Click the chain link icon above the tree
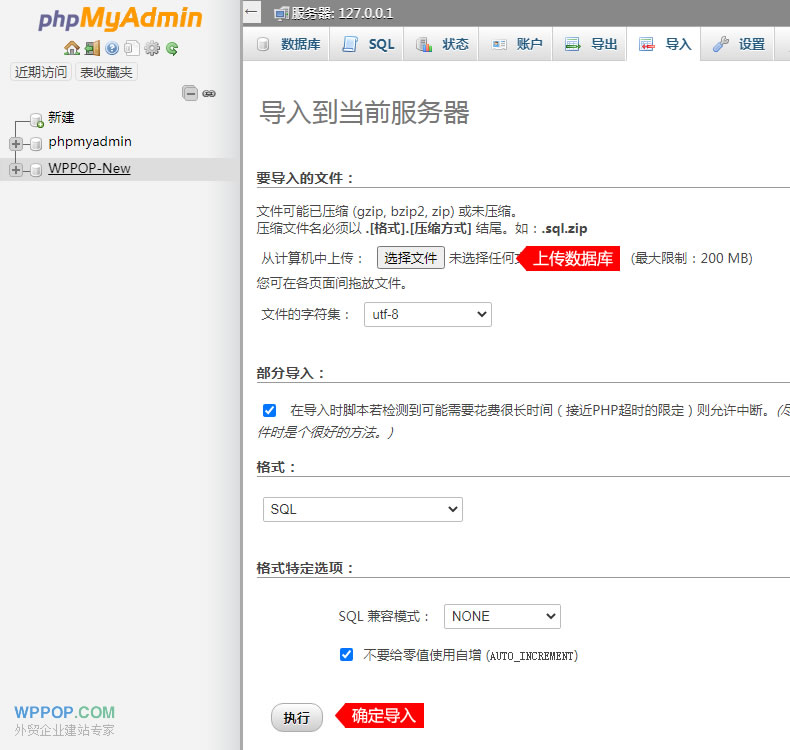 tap(209, 93)
